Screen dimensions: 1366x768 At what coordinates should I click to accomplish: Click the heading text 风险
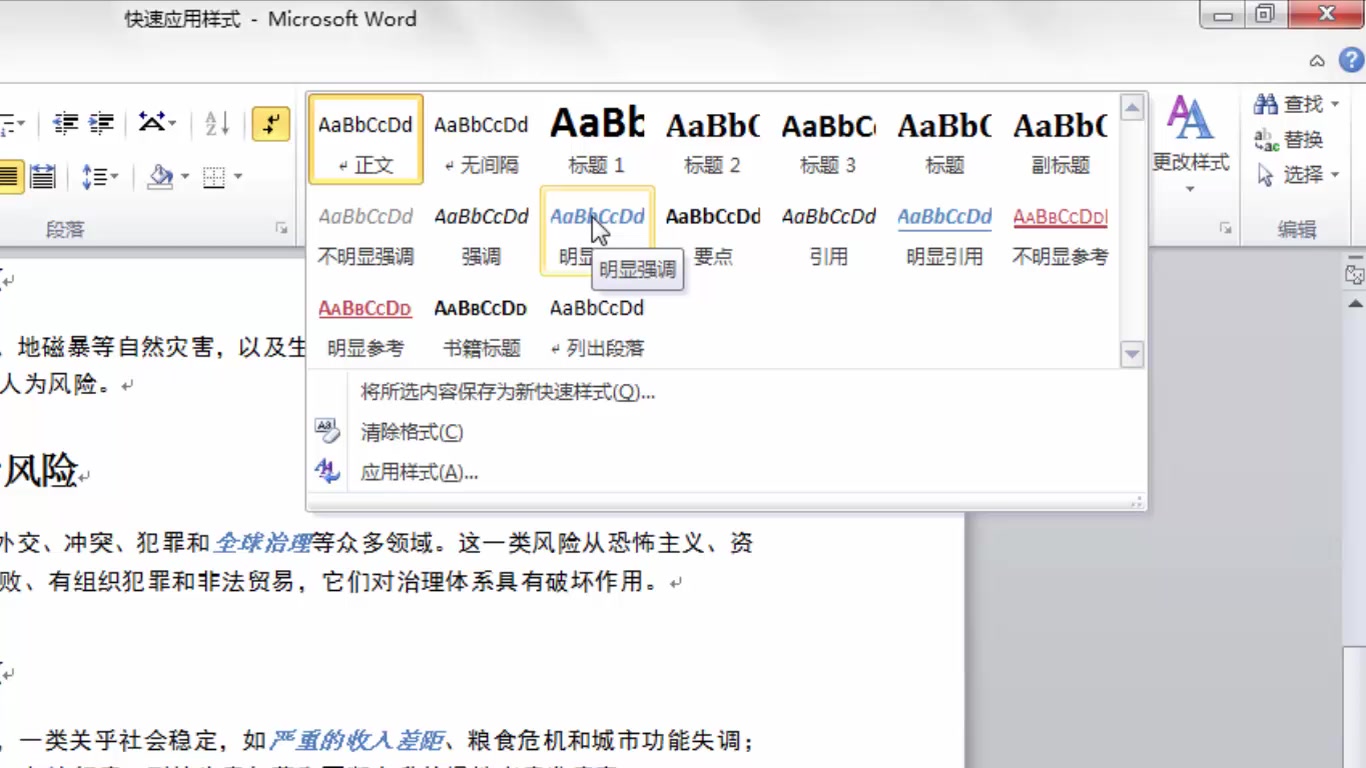tap(41, 470)
